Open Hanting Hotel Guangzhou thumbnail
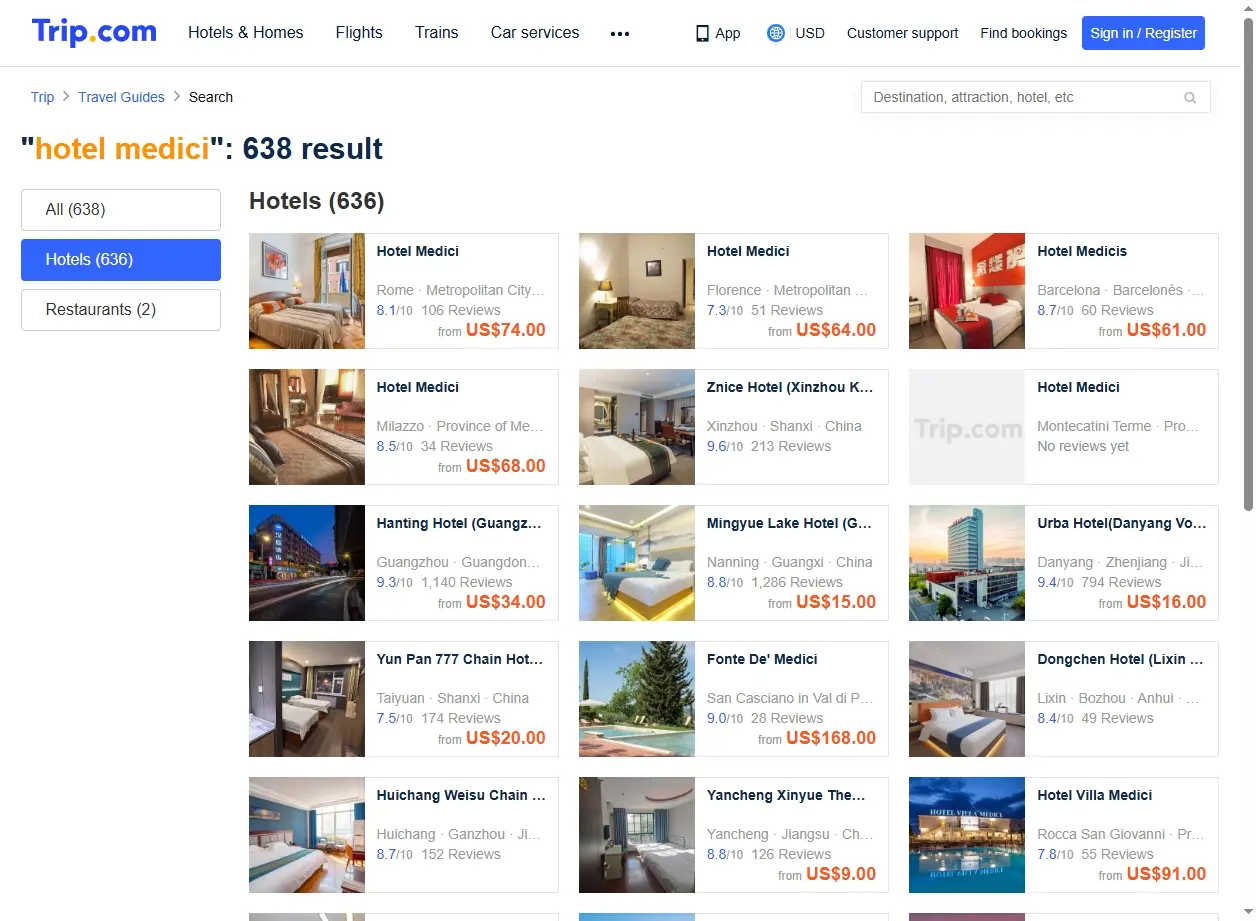 point(307,563)
